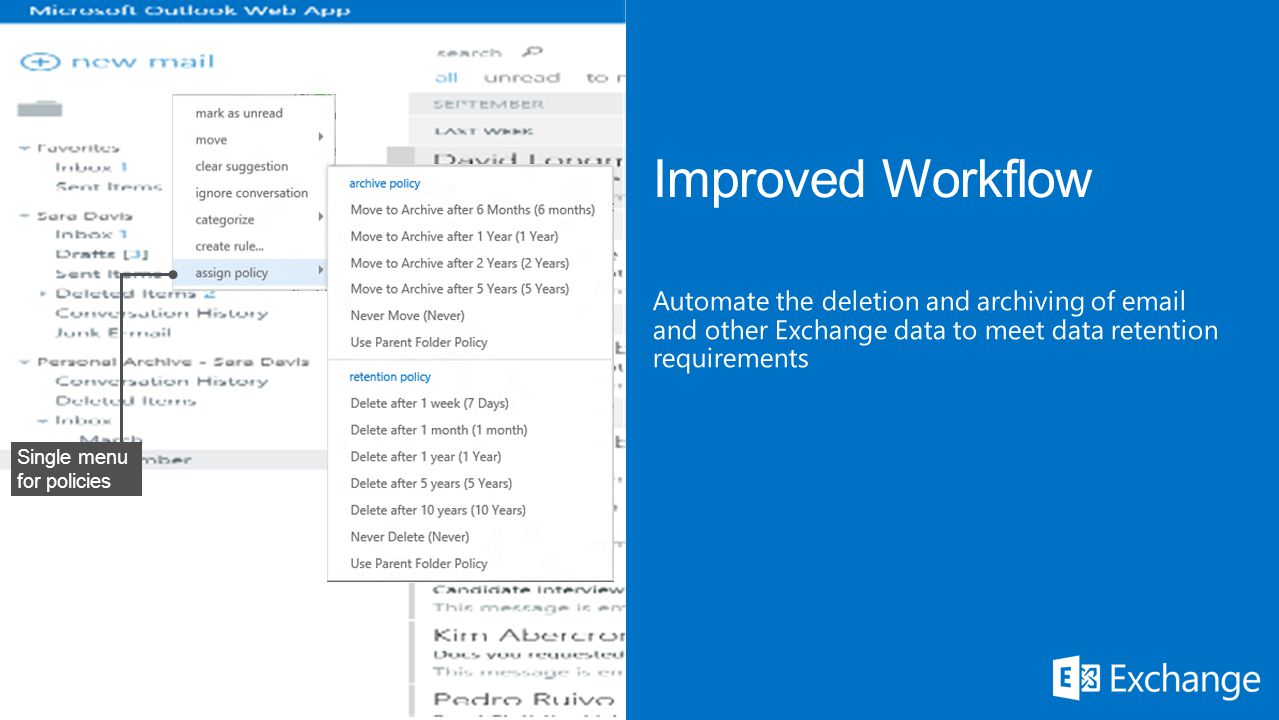The width and height of the screenshot is (1279, 720).
Task: Collapse the Inbox folder in Personal Archive
Action: click(43, 421)
